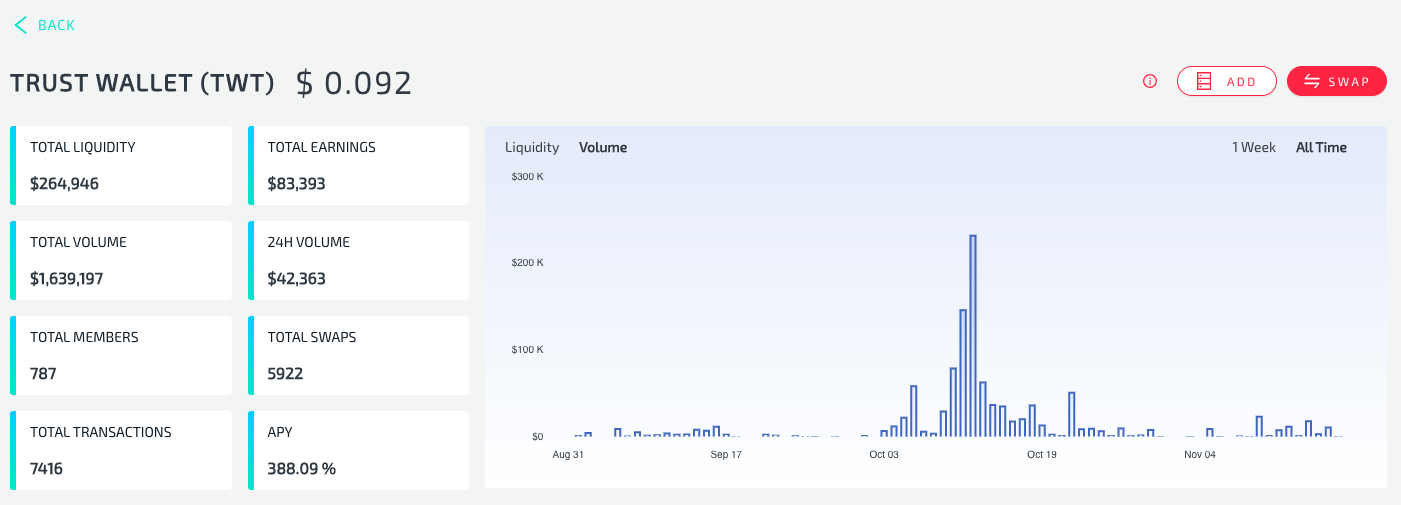Go back using the BACK link
The width and height of the screenshot is (1401, 505).
click(45, 25)
